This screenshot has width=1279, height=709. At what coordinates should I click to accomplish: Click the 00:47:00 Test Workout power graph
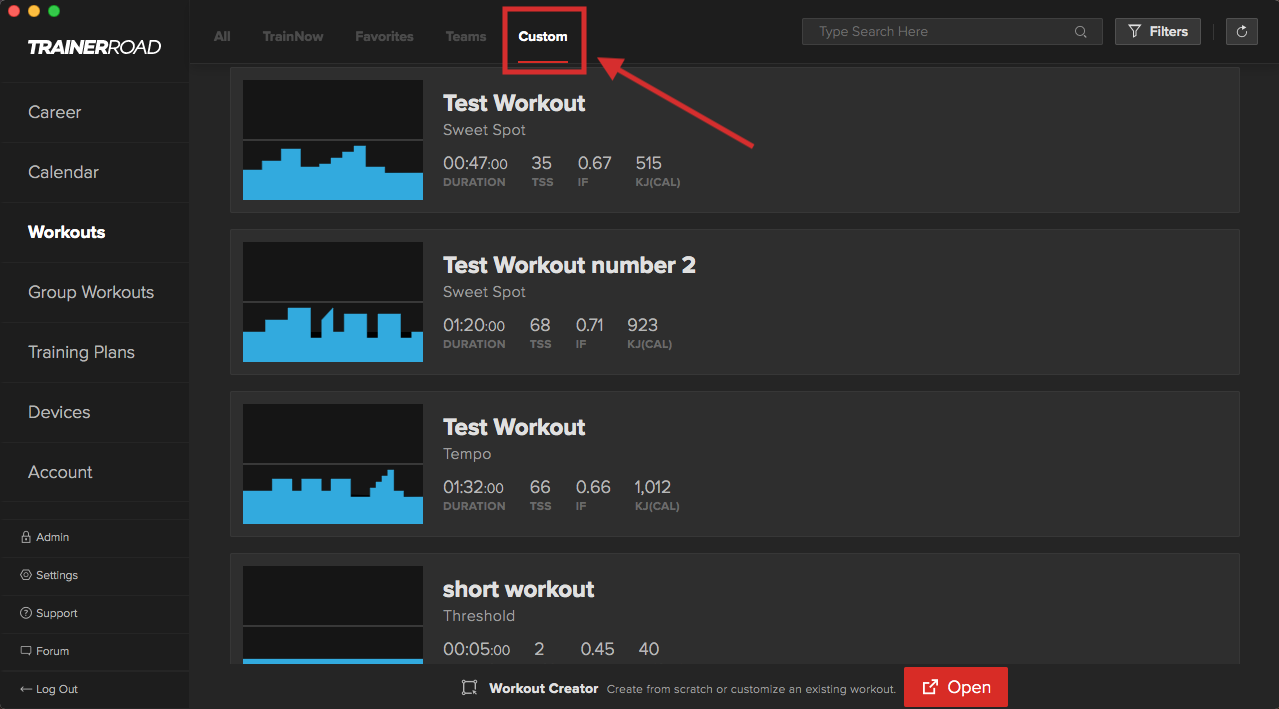pos(333,140)
